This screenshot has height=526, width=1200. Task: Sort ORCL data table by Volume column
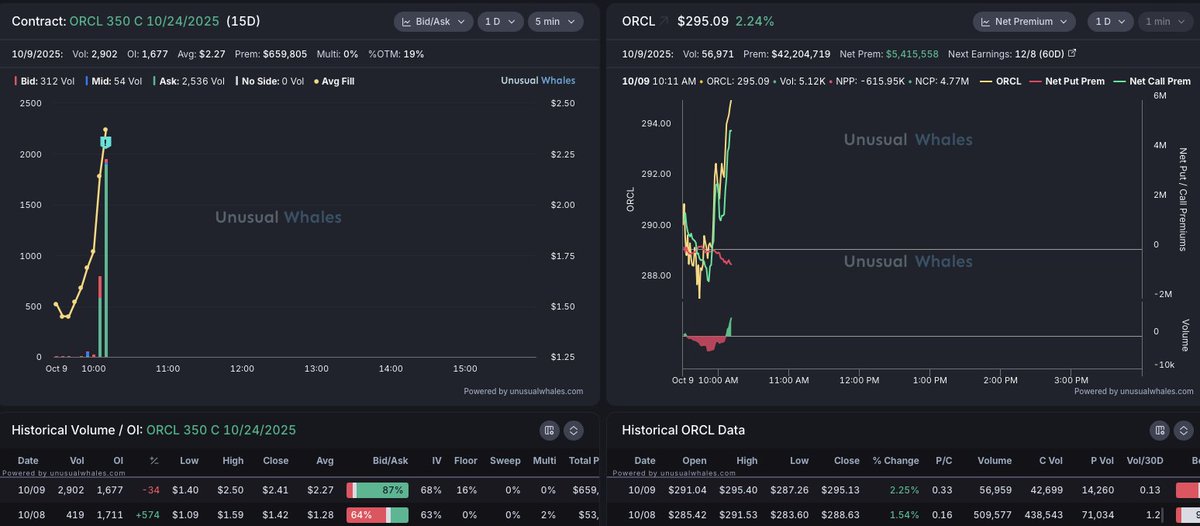tap(994, 461)
